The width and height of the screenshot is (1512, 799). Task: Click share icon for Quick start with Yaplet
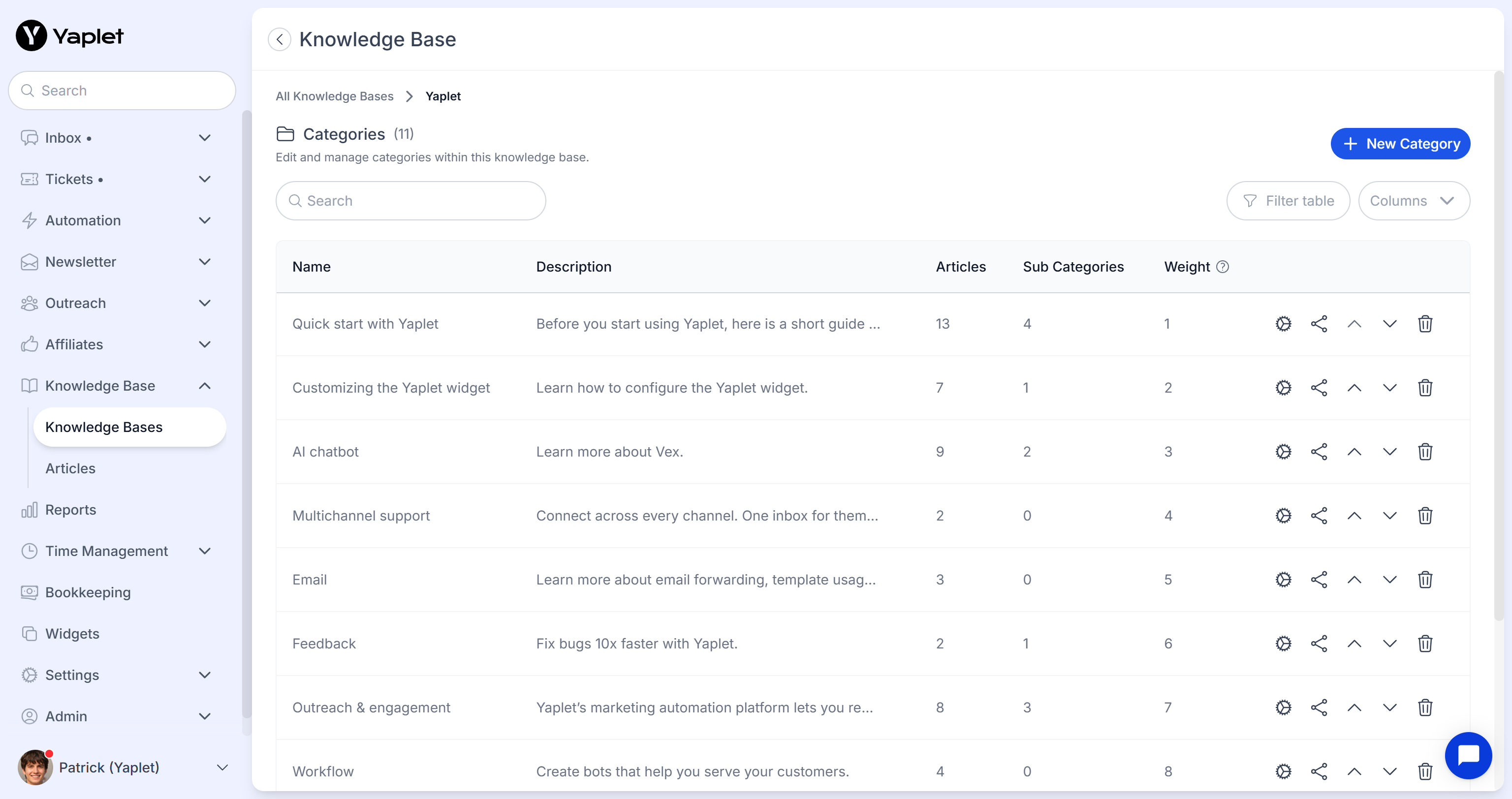(x=1318, y=324)
